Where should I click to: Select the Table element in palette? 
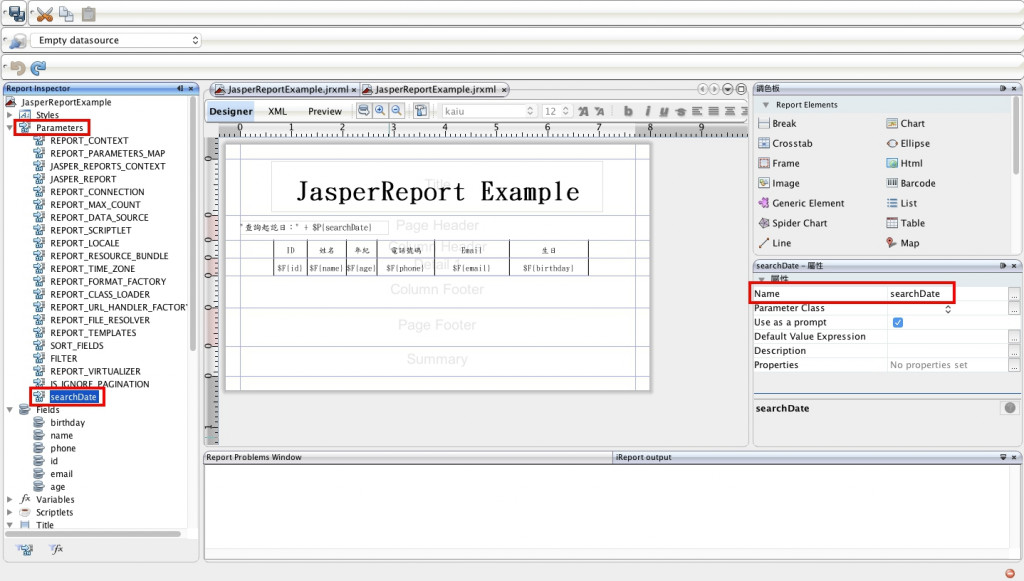pyautogui.click(x=905, y=223)
